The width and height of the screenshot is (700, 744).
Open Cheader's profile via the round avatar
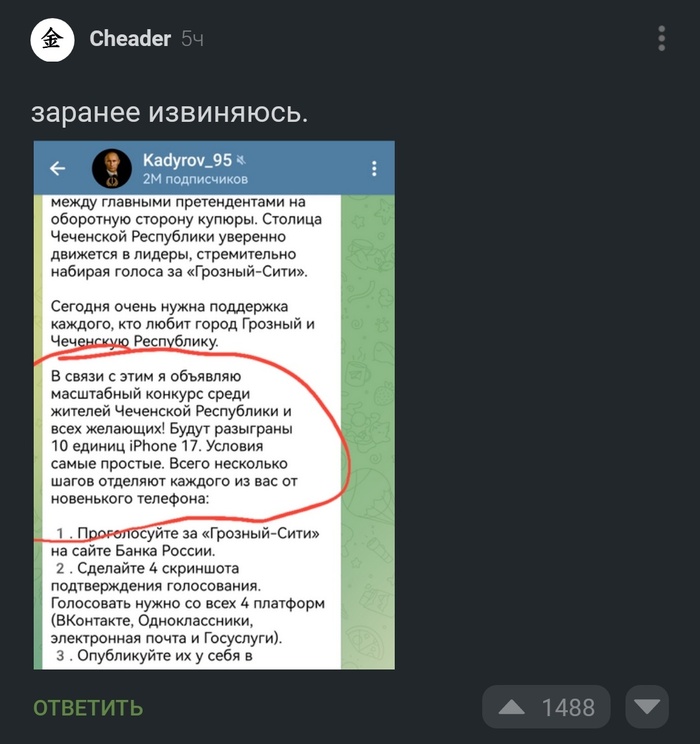[x=52, y=40]
